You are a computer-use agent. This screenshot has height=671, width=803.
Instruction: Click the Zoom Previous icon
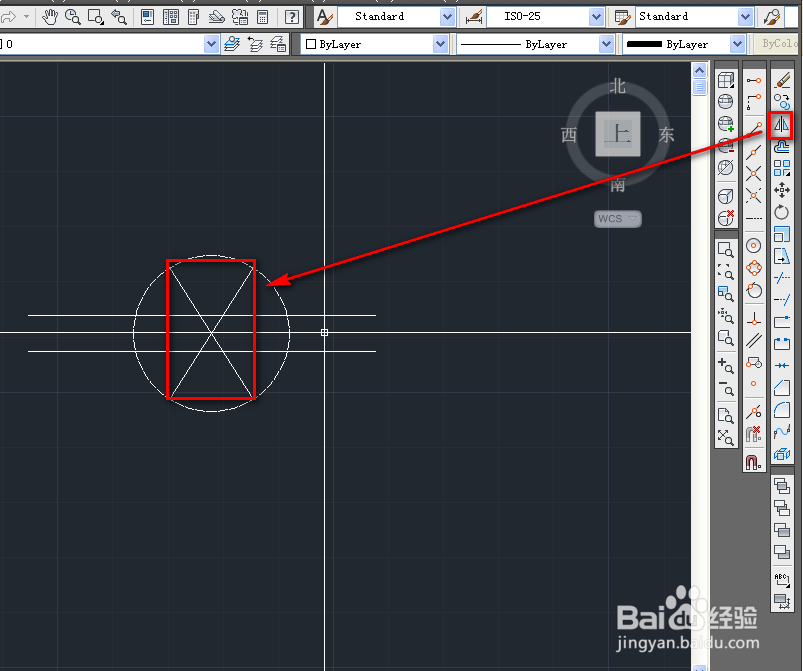[x=119, y=17]
